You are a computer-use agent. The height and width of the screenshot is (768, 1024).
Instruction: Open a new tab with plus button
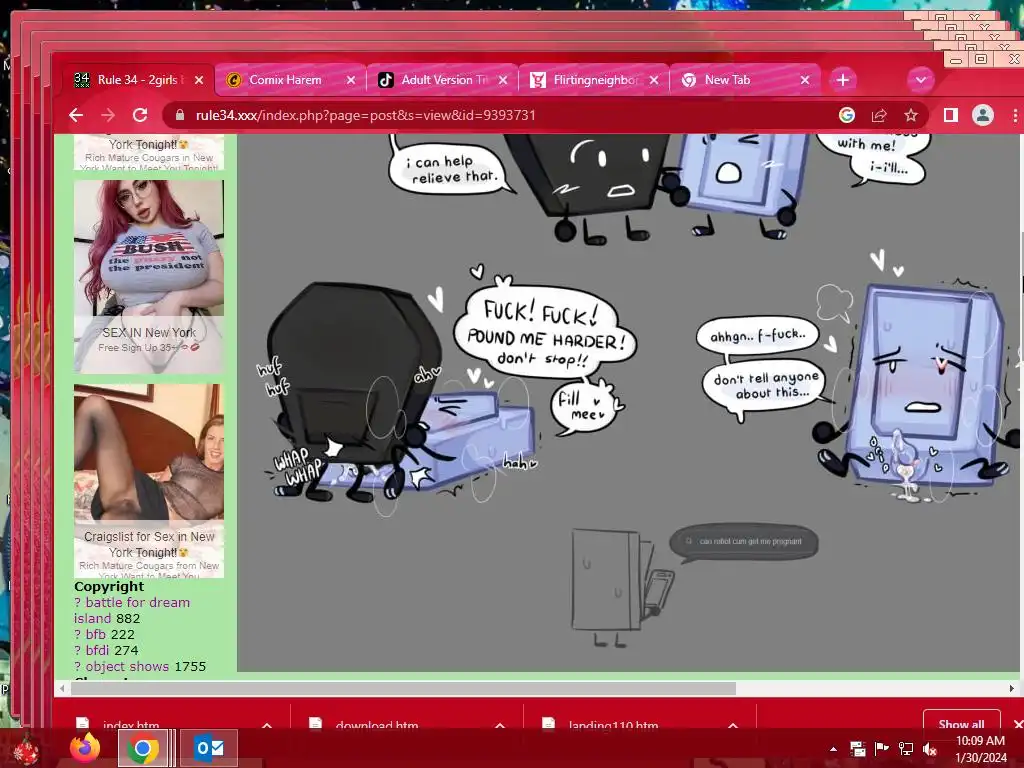[843, 80]
